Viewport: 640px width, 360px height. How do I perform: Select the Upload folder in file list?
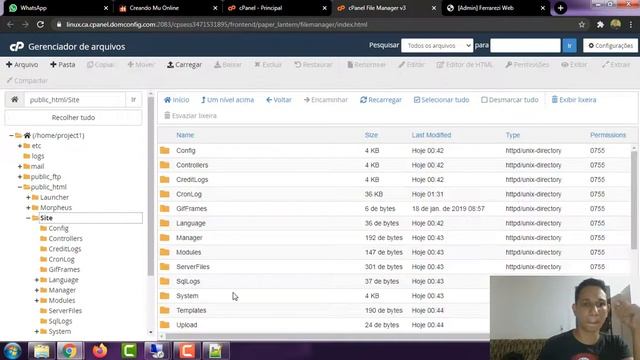pos(187,325)
